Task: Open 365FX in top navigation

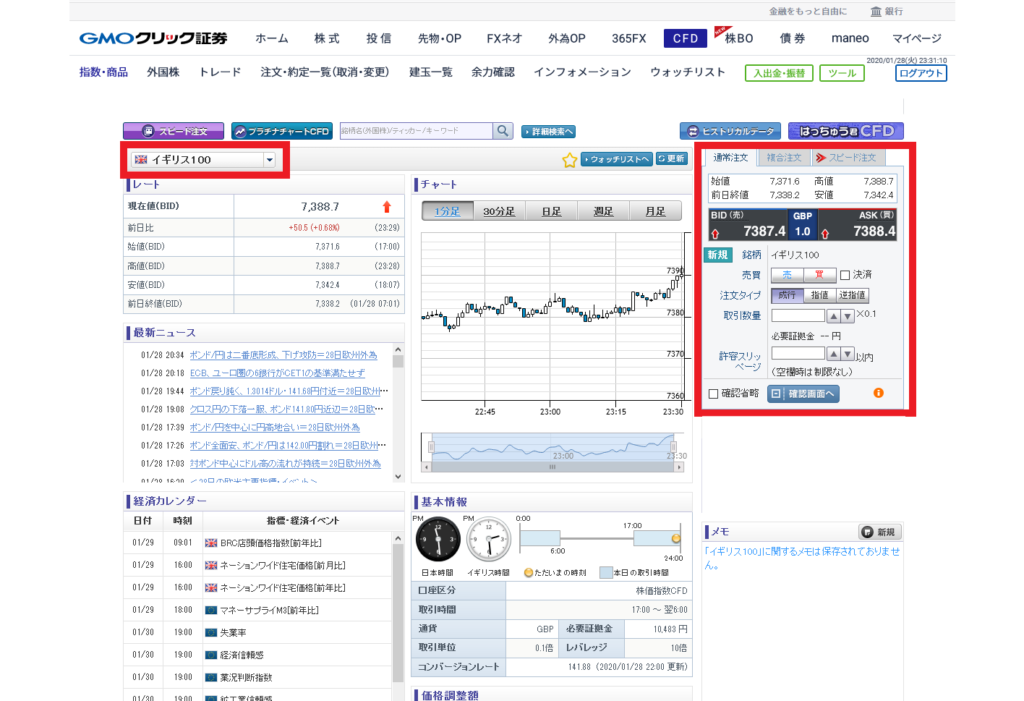Action: tap(629, 39)
